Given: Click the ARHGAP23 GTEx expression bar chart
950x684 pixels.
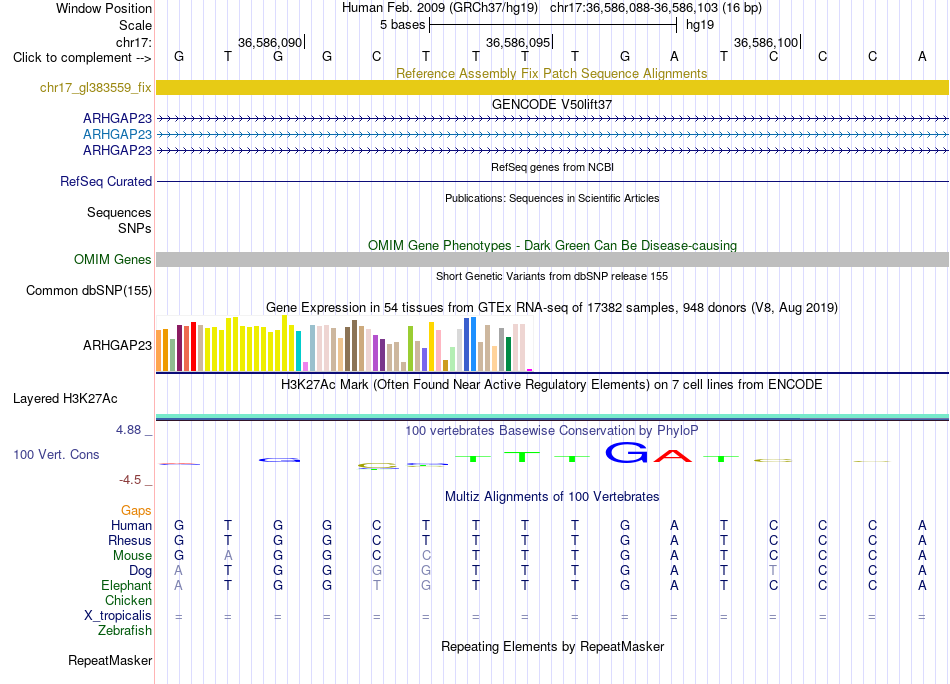Looking at the screenshot, I should tap(344, 344).
